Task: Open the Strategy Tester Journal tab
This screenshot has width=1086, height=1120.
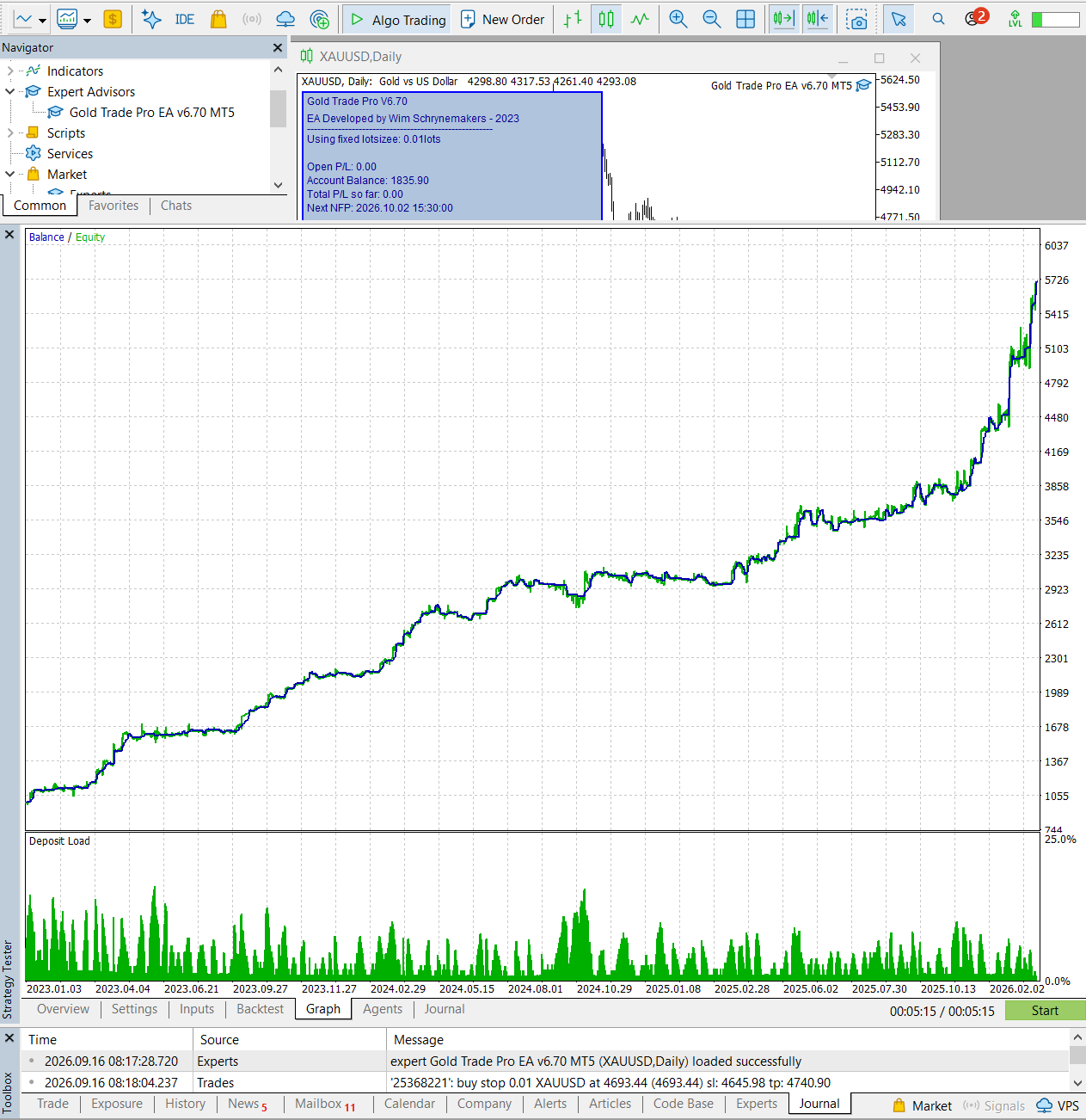Action: coord(445,1009)
